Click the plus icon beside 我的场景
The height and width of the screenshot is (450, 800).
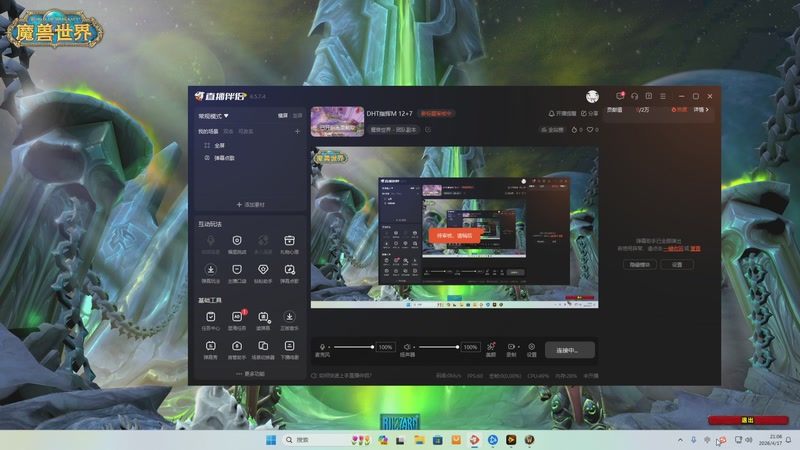point(297,131)
